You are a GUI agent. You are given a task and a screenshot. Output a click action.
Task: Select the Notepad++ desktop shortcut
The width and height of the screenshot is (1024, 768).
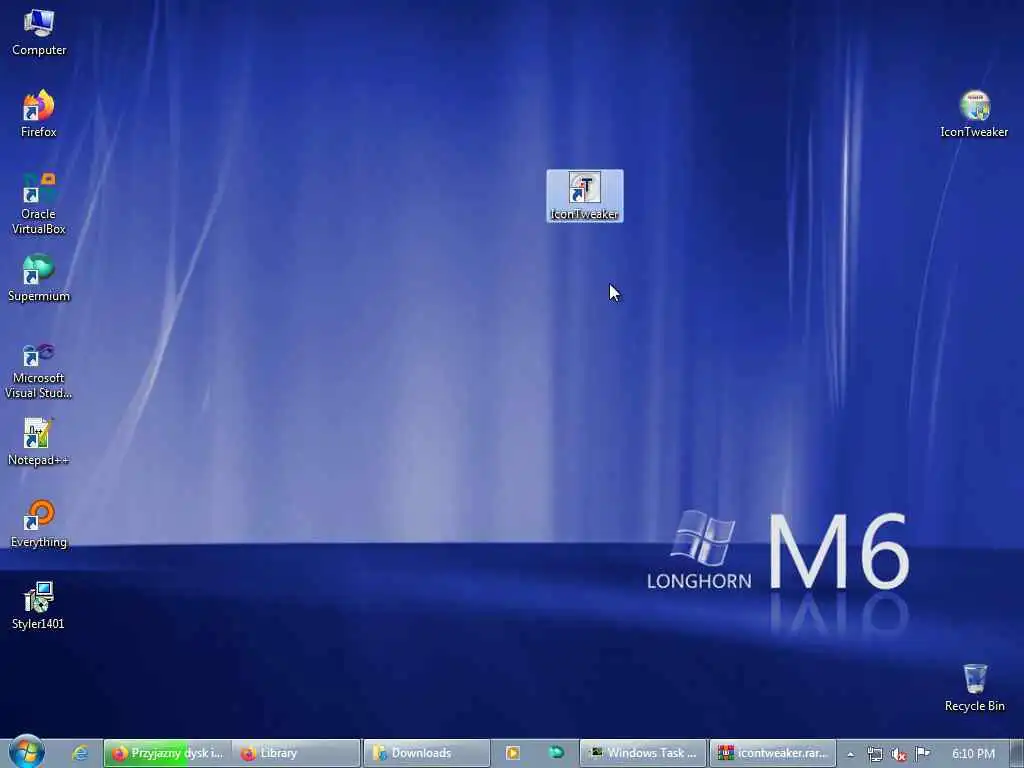(x=39, y=442)
